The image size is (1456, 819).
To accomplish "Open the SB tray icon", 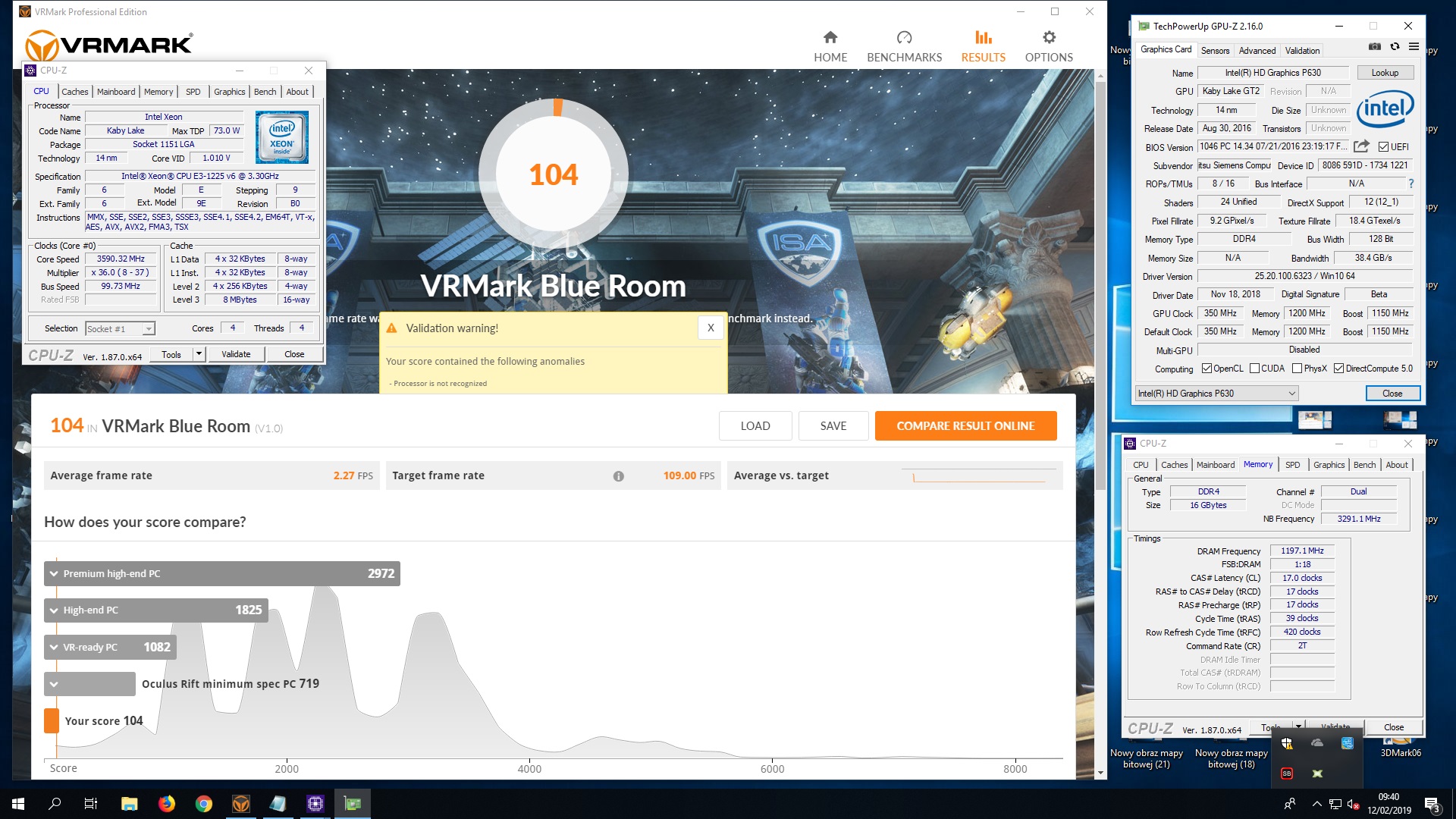I will tap(1287, 773).
